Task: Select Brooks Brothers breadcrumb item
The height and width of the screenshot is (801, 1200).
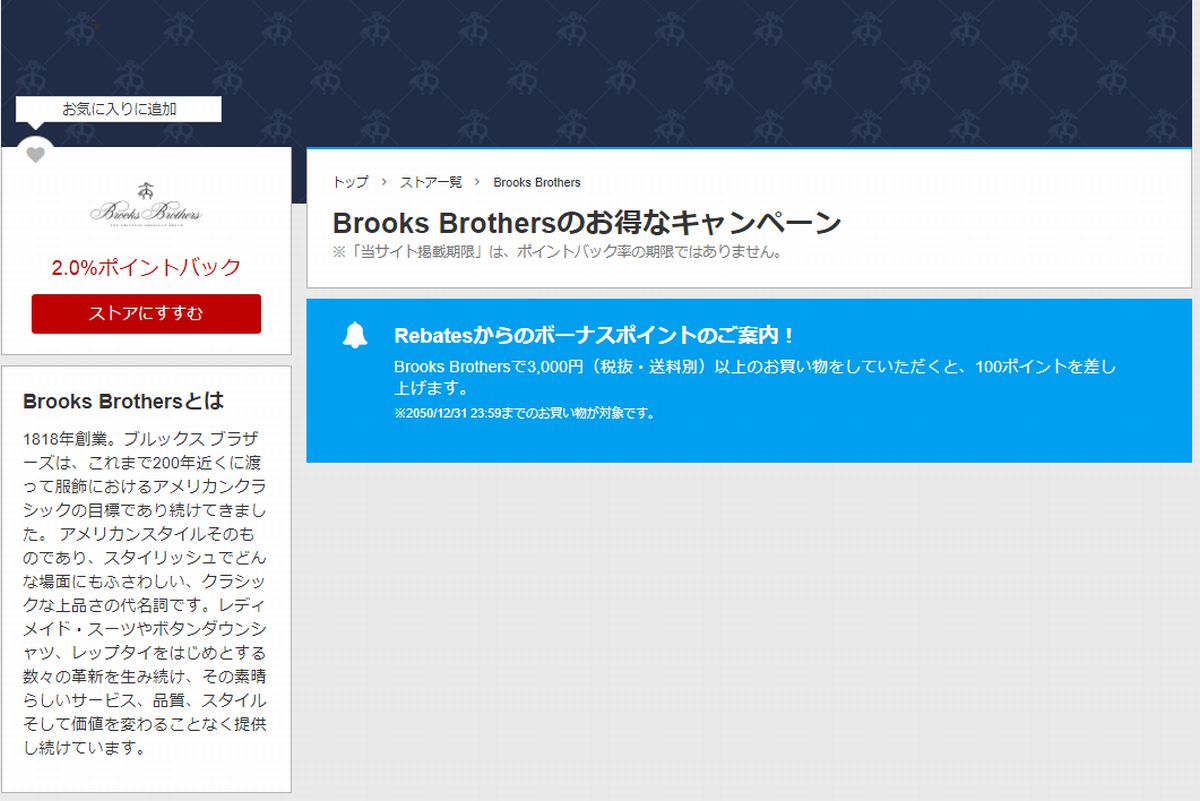Action: (x=537, y=182)
